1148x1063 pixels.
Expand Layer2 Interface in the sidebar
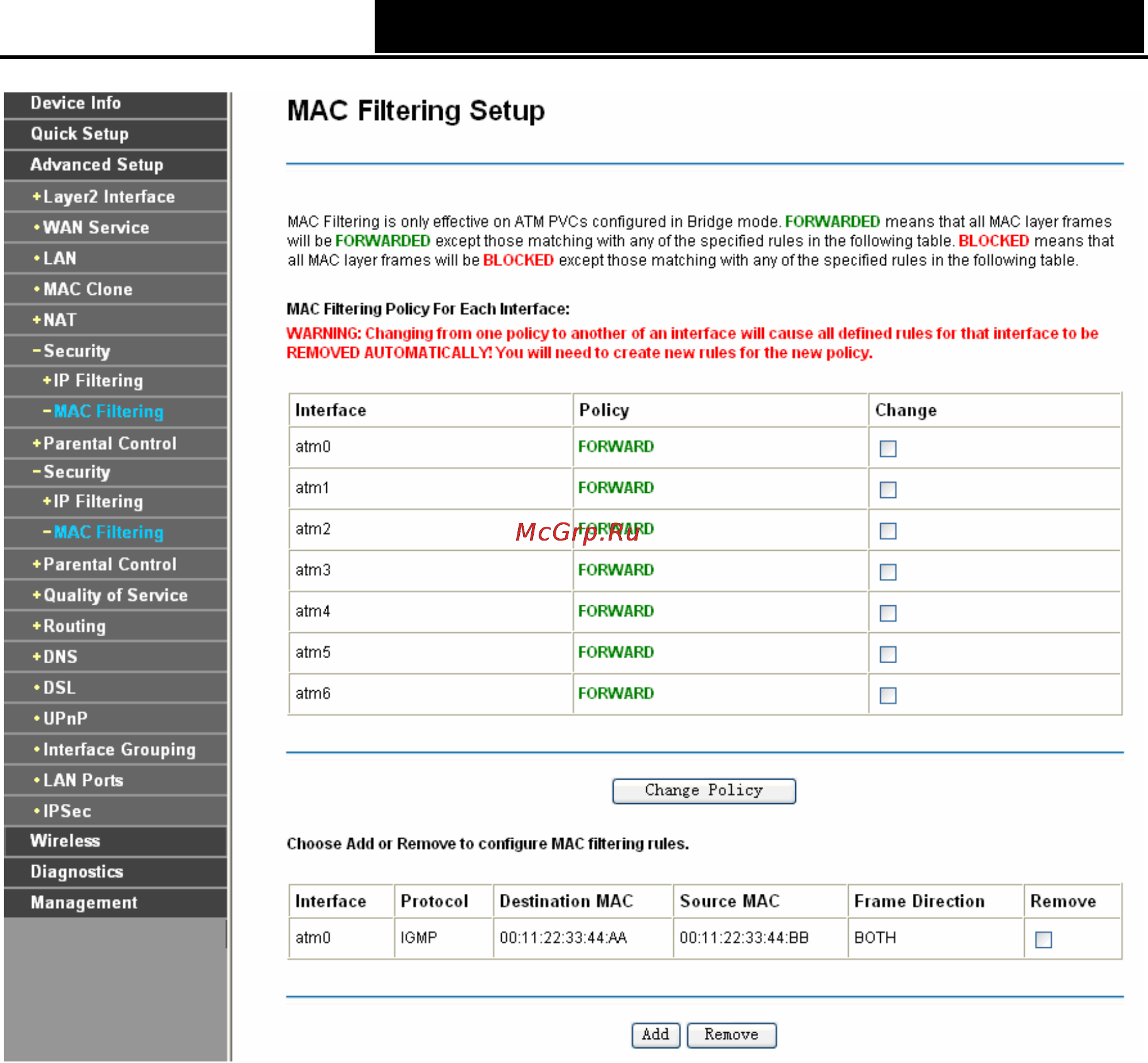(116, 197)
